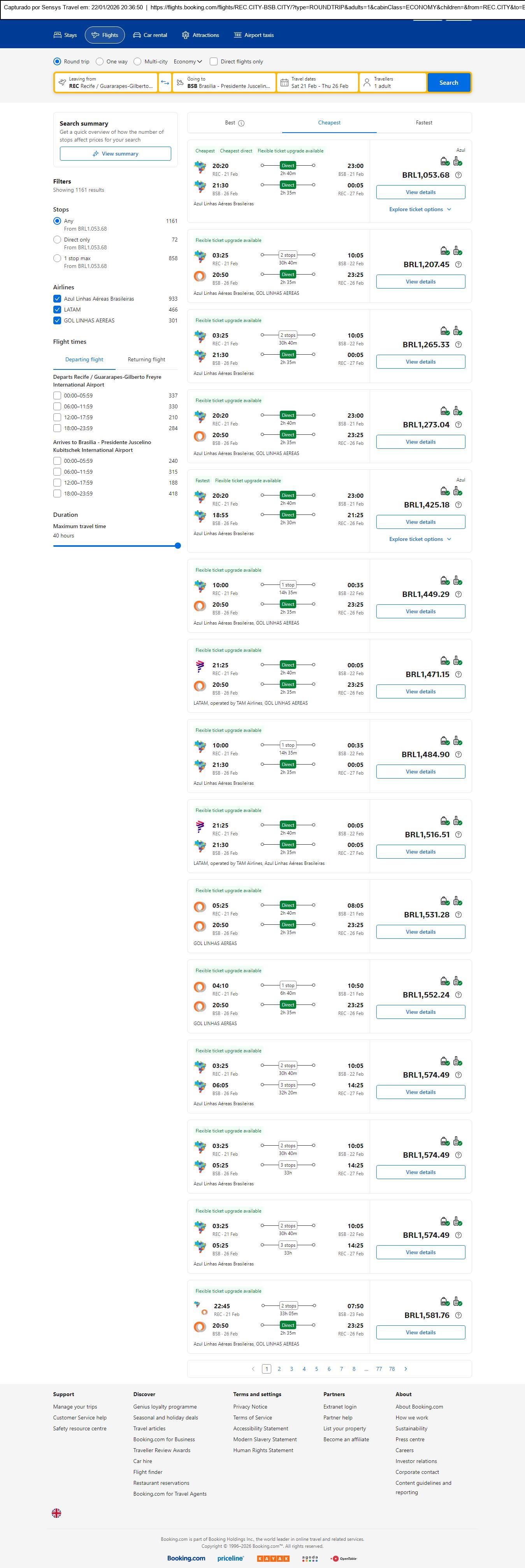Screen dimensions: 525x1568
Task: Click the swap origin and destination arrows icon
Action: click(165, 83)
